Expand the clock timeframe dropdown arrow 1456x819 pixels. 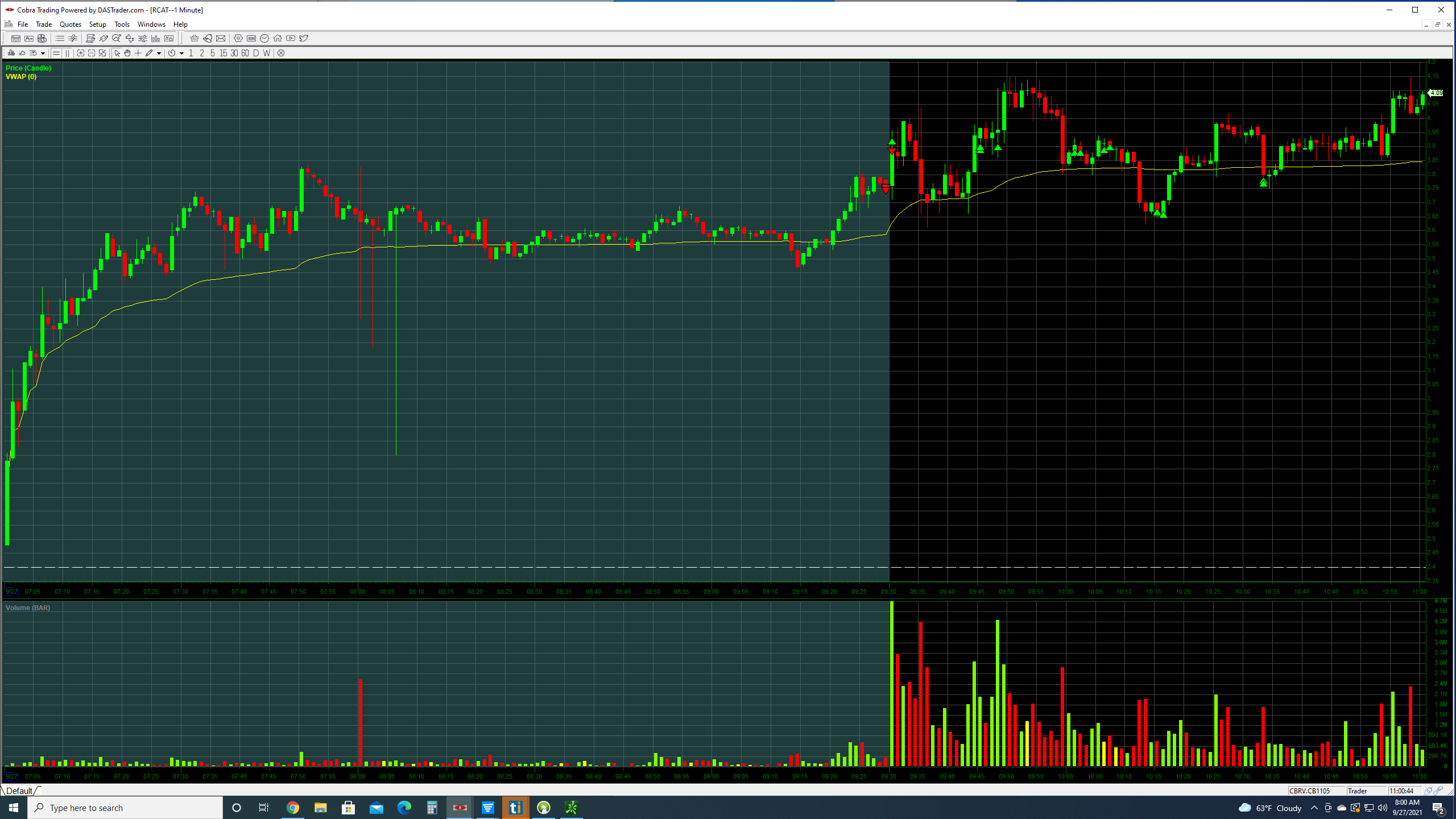pos(181,53)
